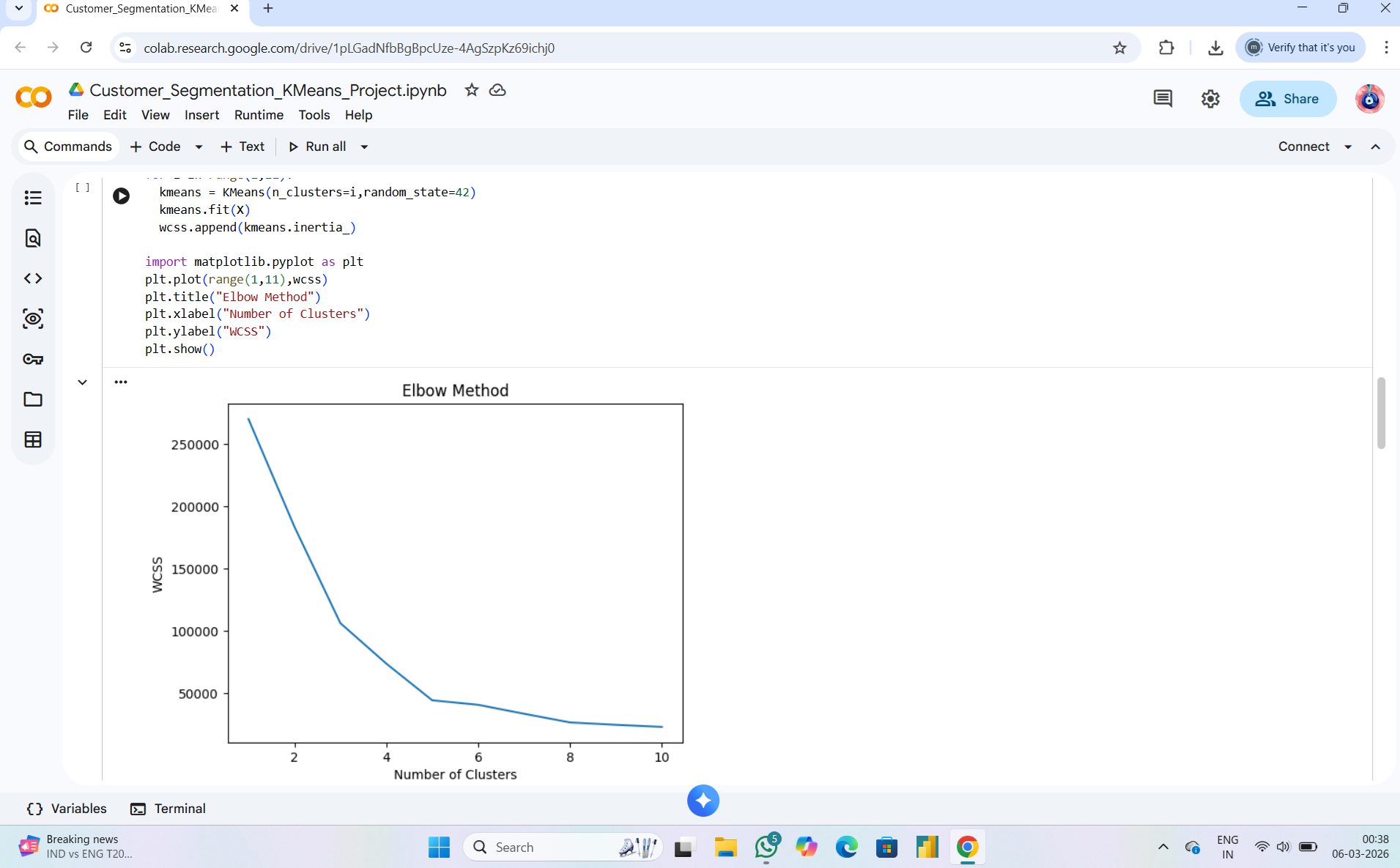Open the Code snippets panel icon
The width and height of the screenshot is (1400, 868).
[x=33, y=278]
